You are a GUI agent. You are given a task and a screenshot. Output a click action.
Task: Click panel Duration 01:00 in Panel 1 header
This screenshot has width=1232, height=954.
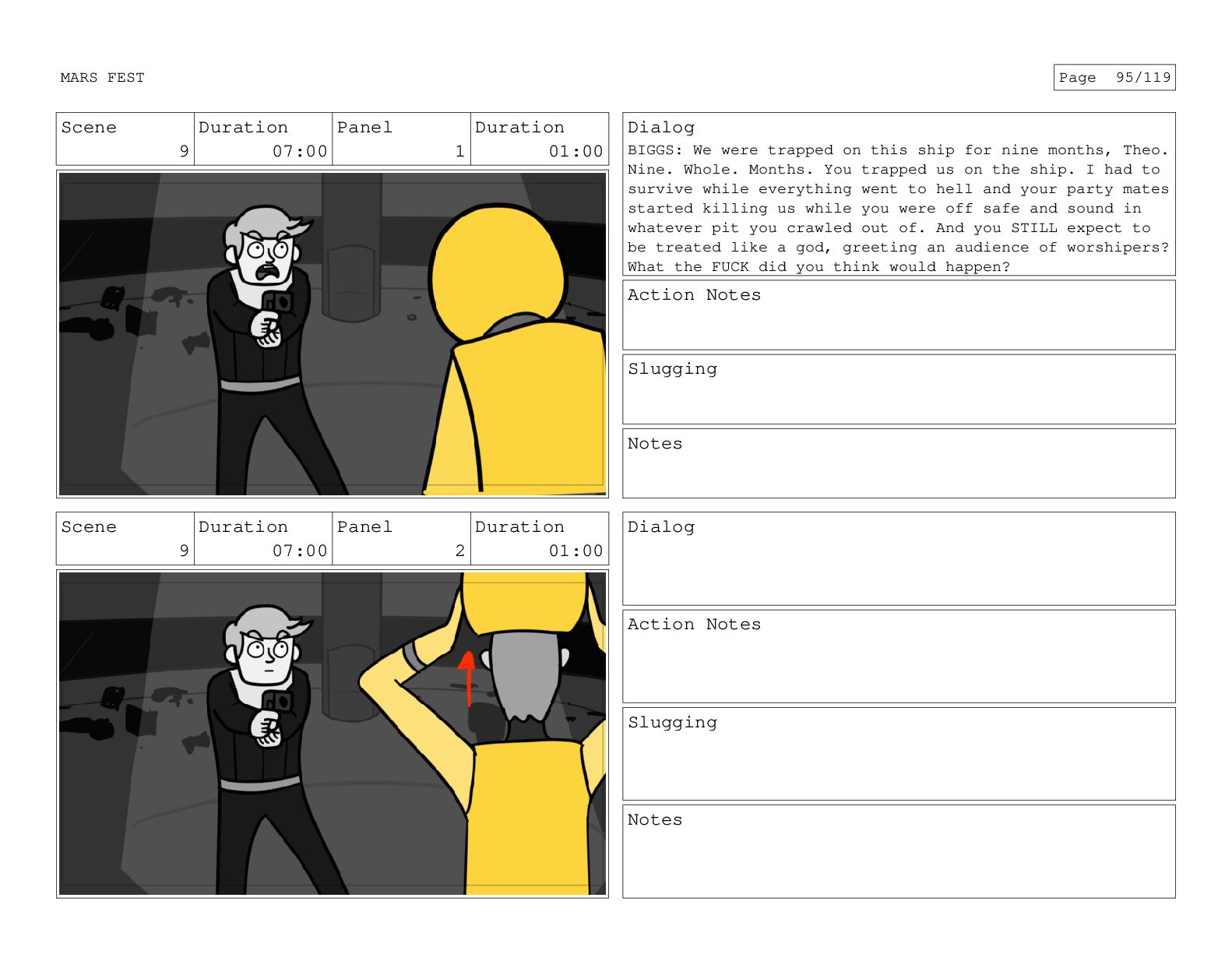click(540, 139)
